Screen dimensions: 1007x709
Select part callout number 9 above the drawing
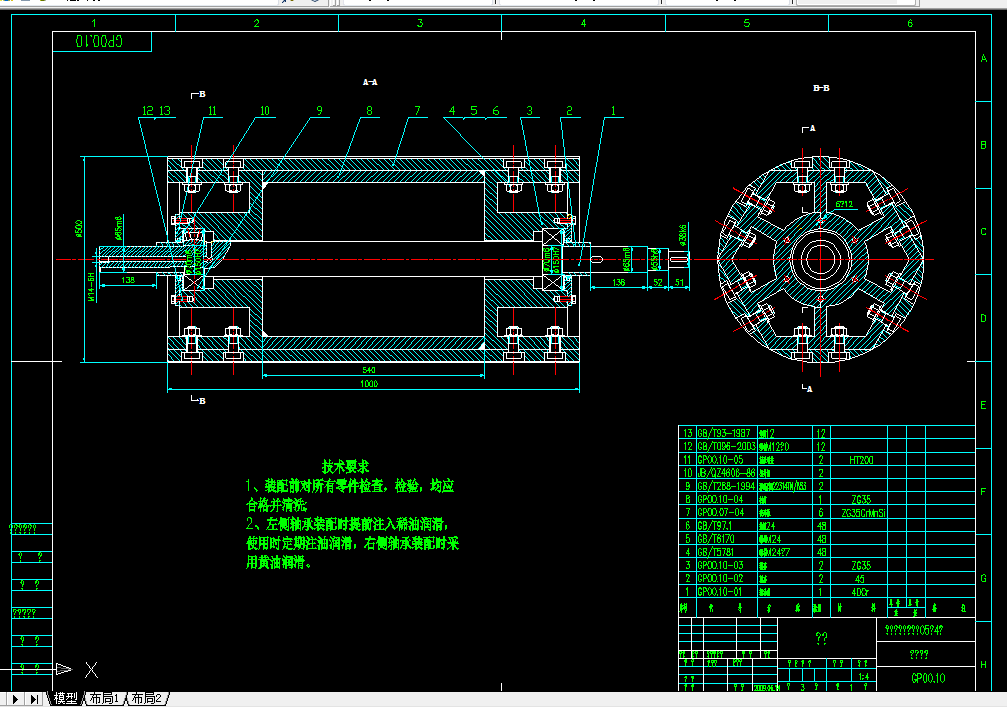319,110
